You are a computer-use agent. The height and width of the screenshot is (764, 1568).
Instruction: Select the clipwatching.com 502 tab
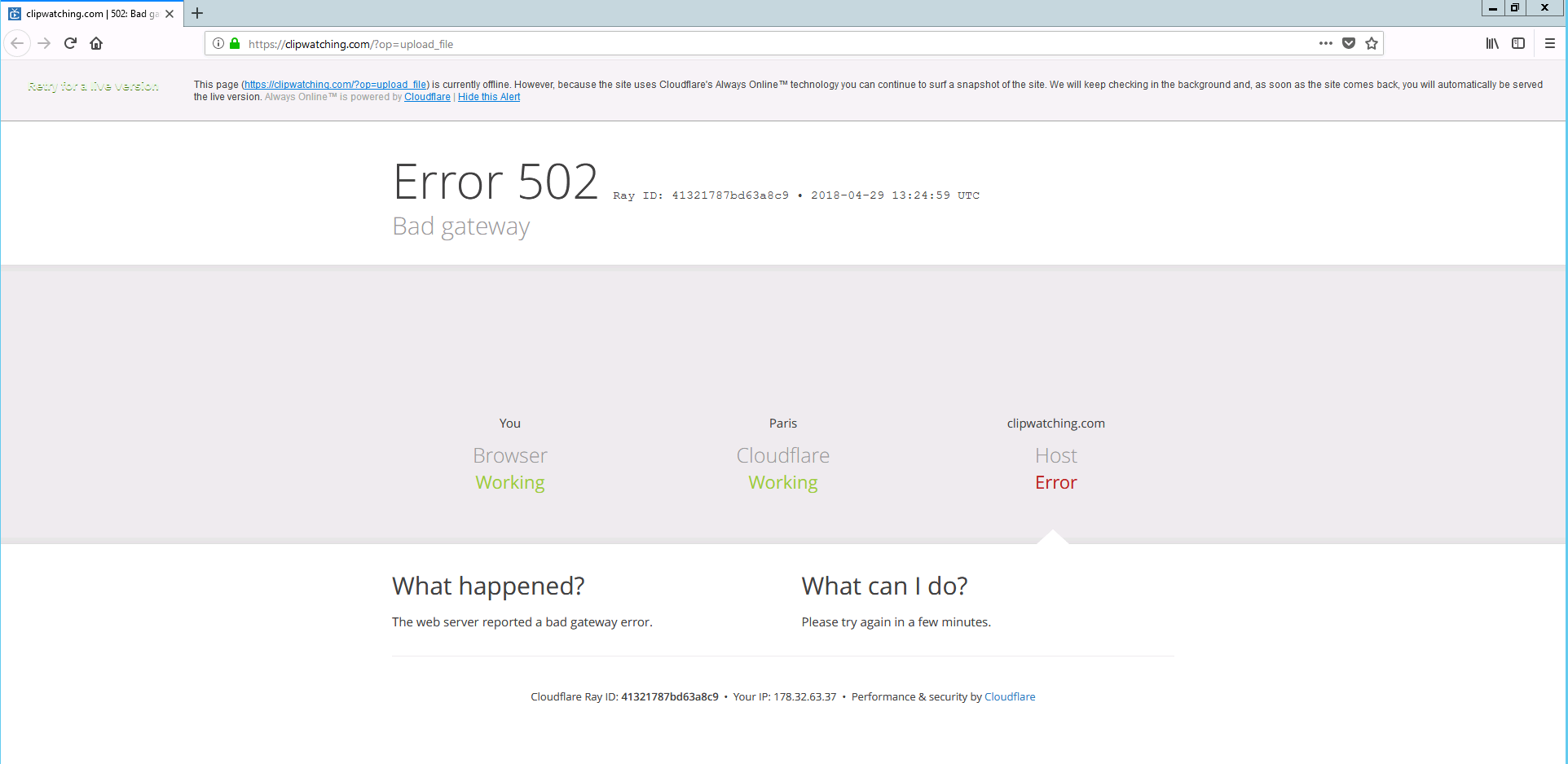click(x=91, y=14)
